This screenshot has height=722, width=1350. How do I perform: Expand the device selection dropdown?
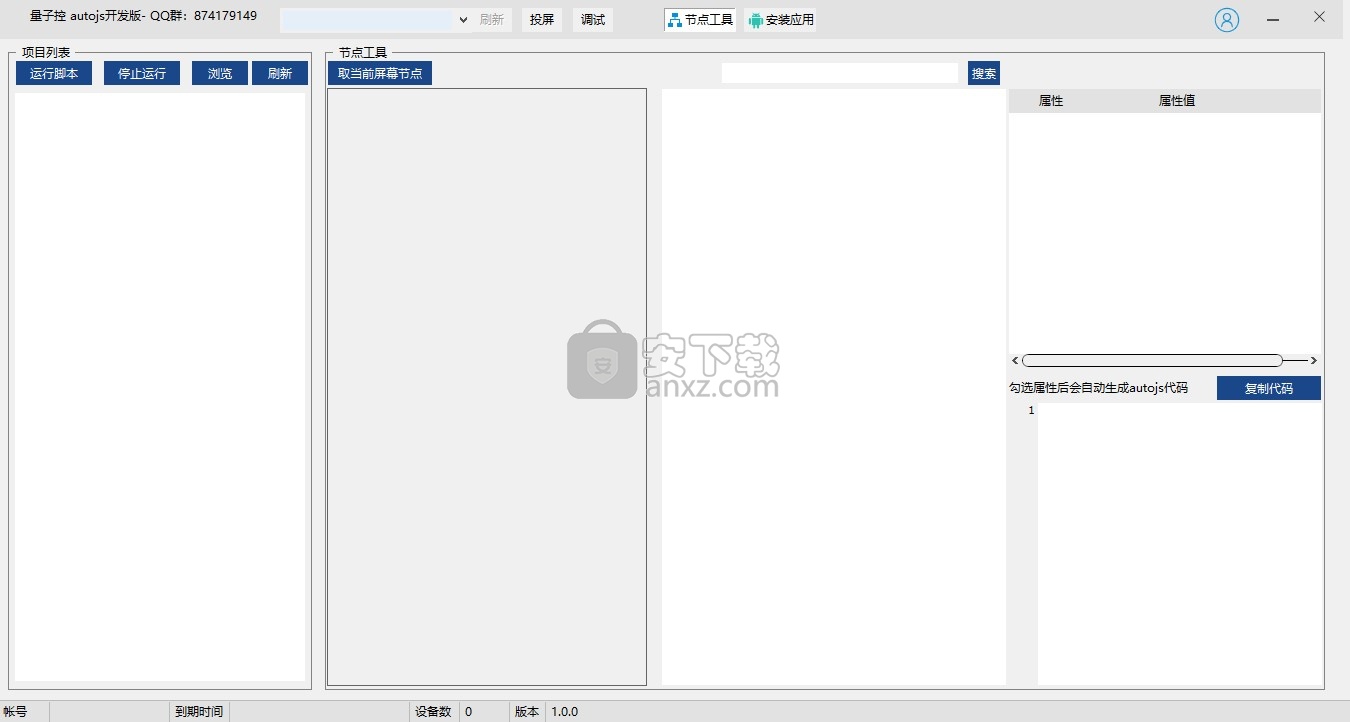[x=463, y=20]
